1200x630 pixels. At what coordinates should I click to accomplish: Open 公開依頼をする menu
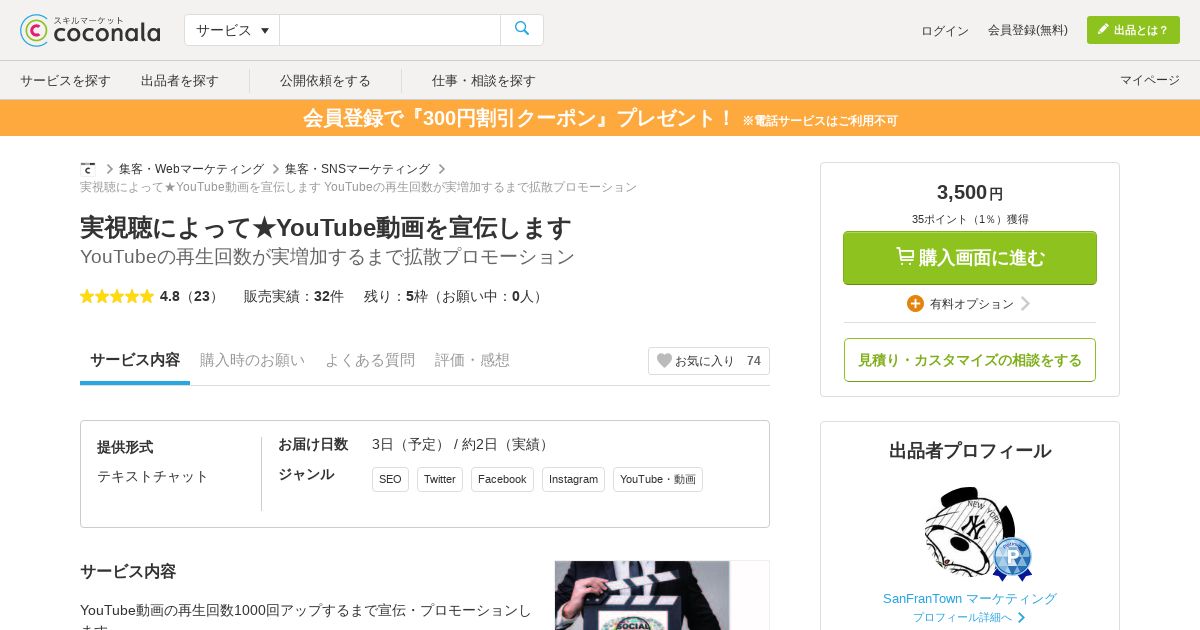[x=325, y=80]
